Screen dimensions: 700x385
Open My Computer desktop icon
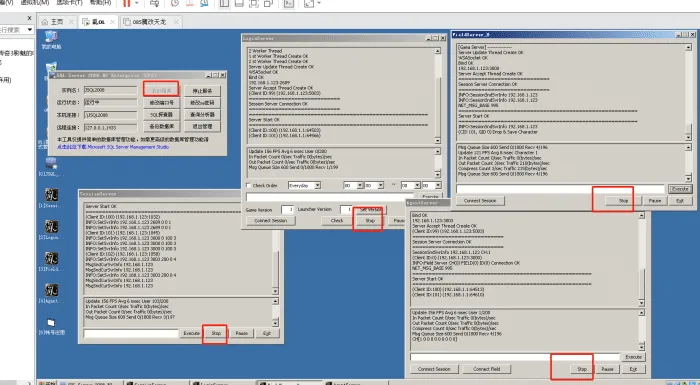(51, 39)
